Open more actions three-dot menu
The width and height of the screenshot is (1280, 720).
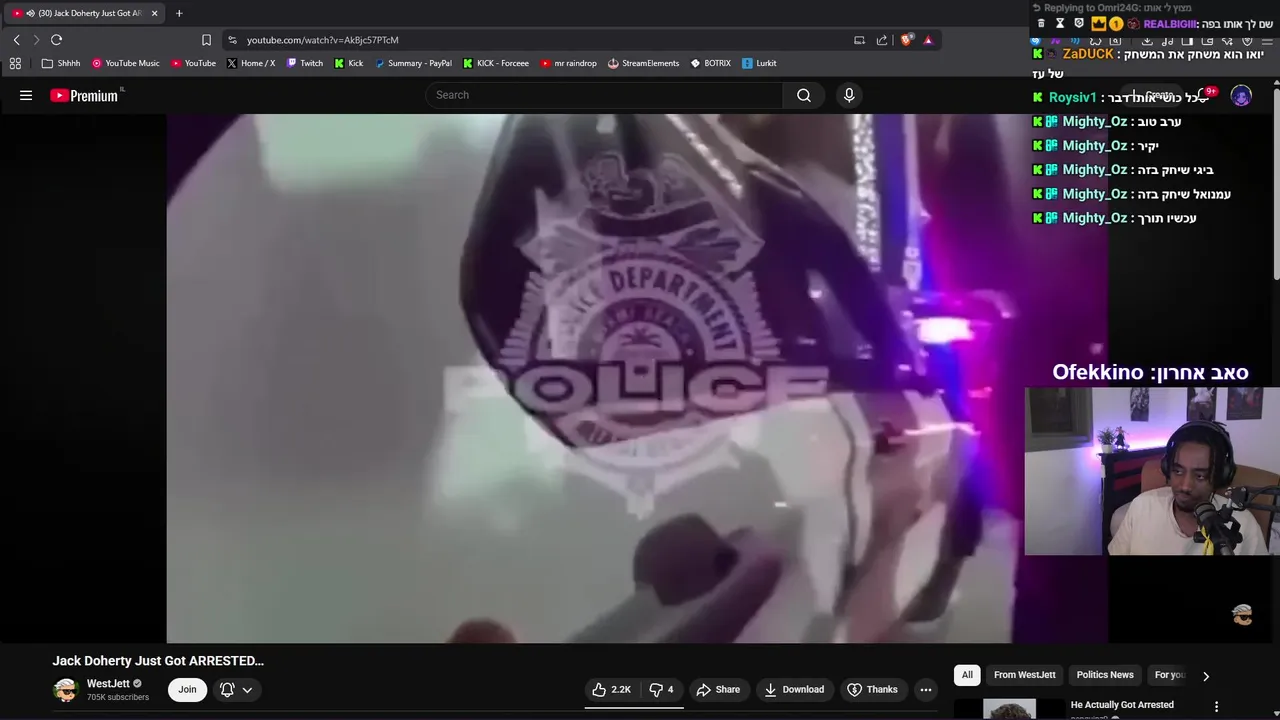pos(926,689)
